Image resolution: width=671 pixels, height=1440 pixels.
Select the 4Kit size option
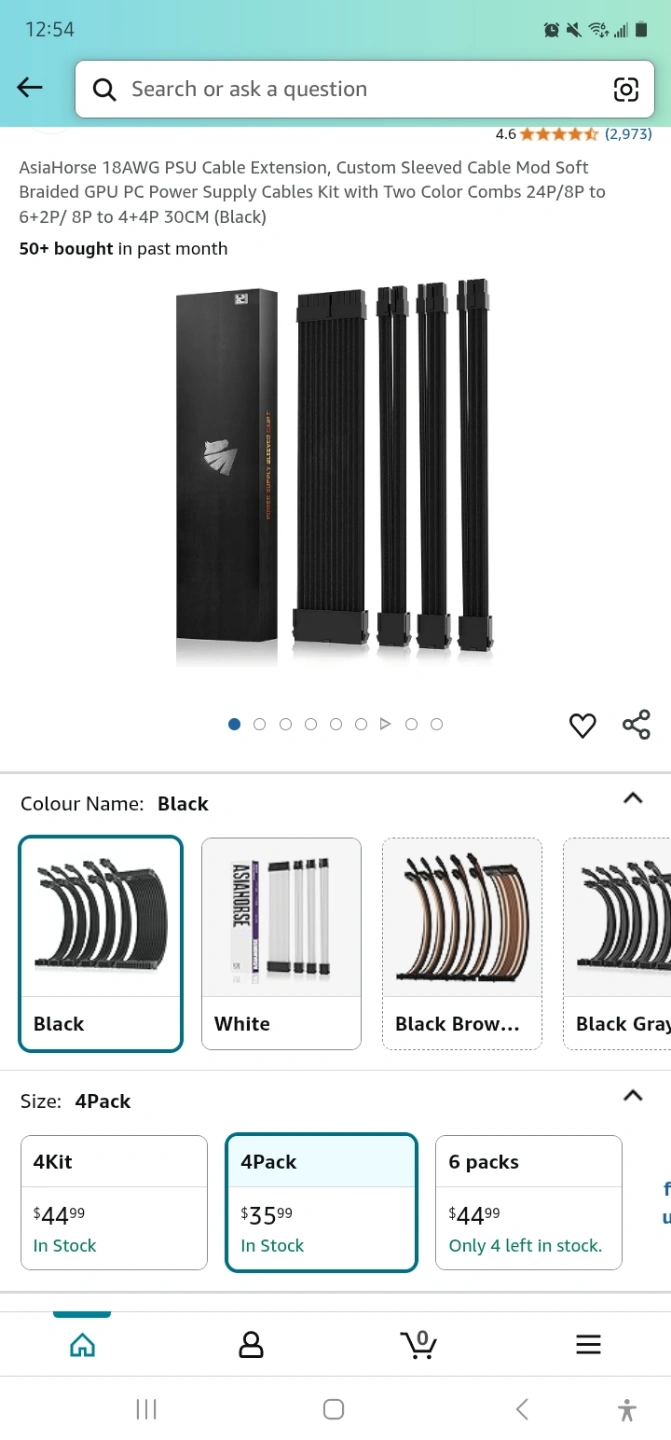point(114,1202)
